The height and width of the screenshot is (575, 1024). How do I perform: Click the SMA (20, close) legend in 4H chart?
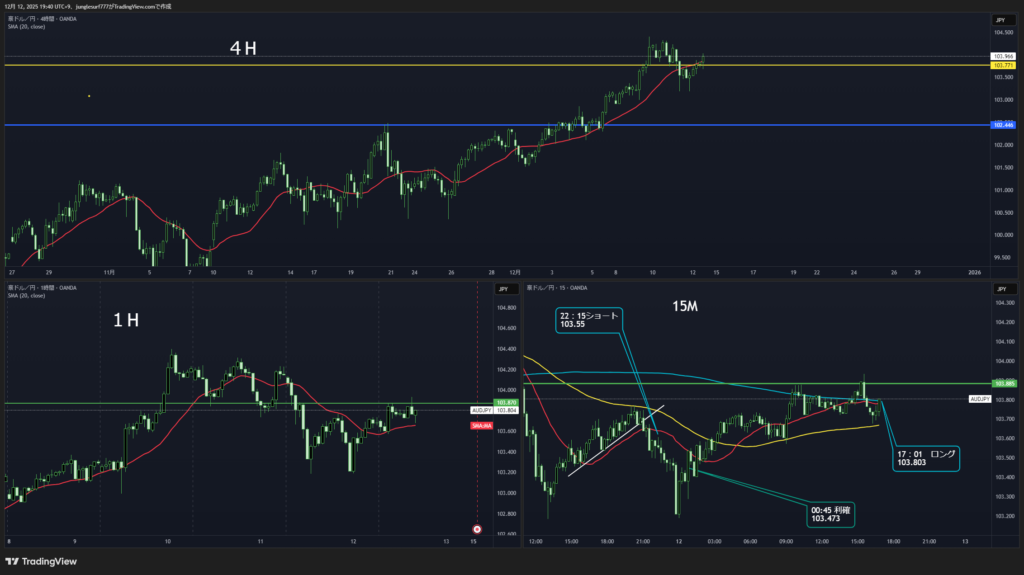25,26
